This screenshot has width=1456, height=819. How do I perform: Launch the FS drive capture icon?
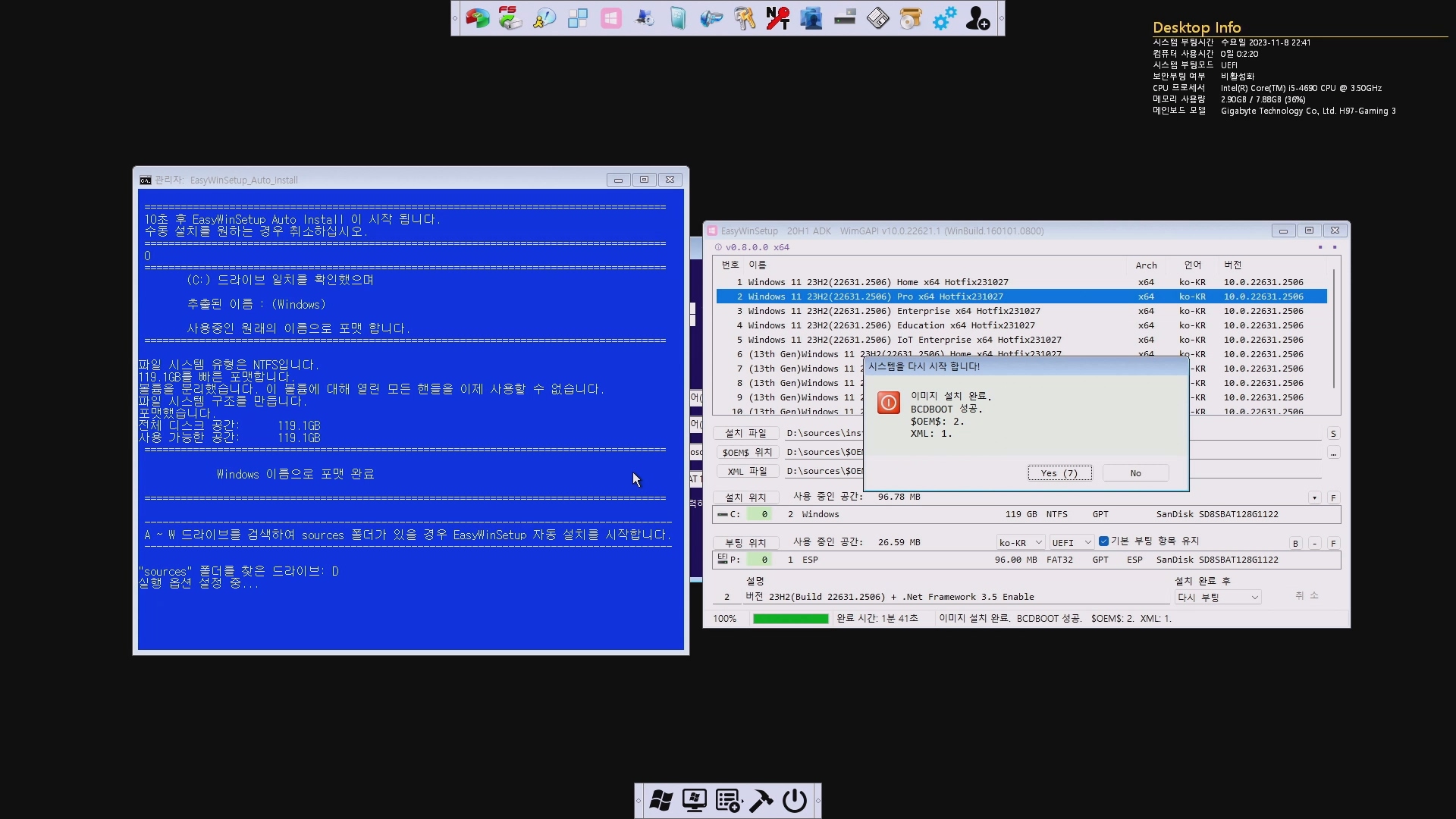tap(510, 18)
